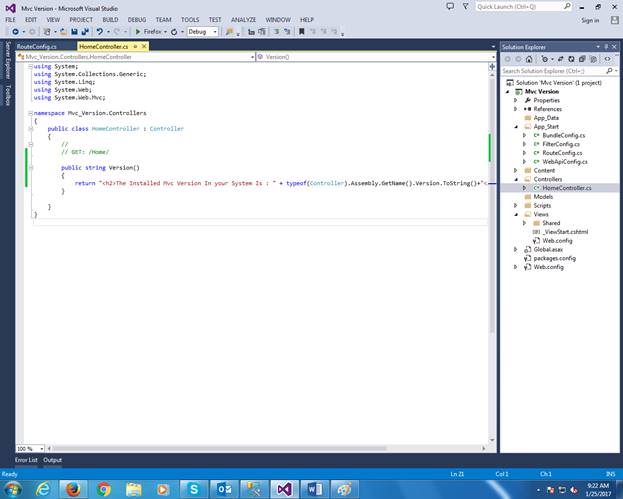Collapse the namespace Mvc_Version.Controllers code block
Image resolution: width=623 pixels, height=499 pixels.
pyautogui.click(x=30, y=114)
